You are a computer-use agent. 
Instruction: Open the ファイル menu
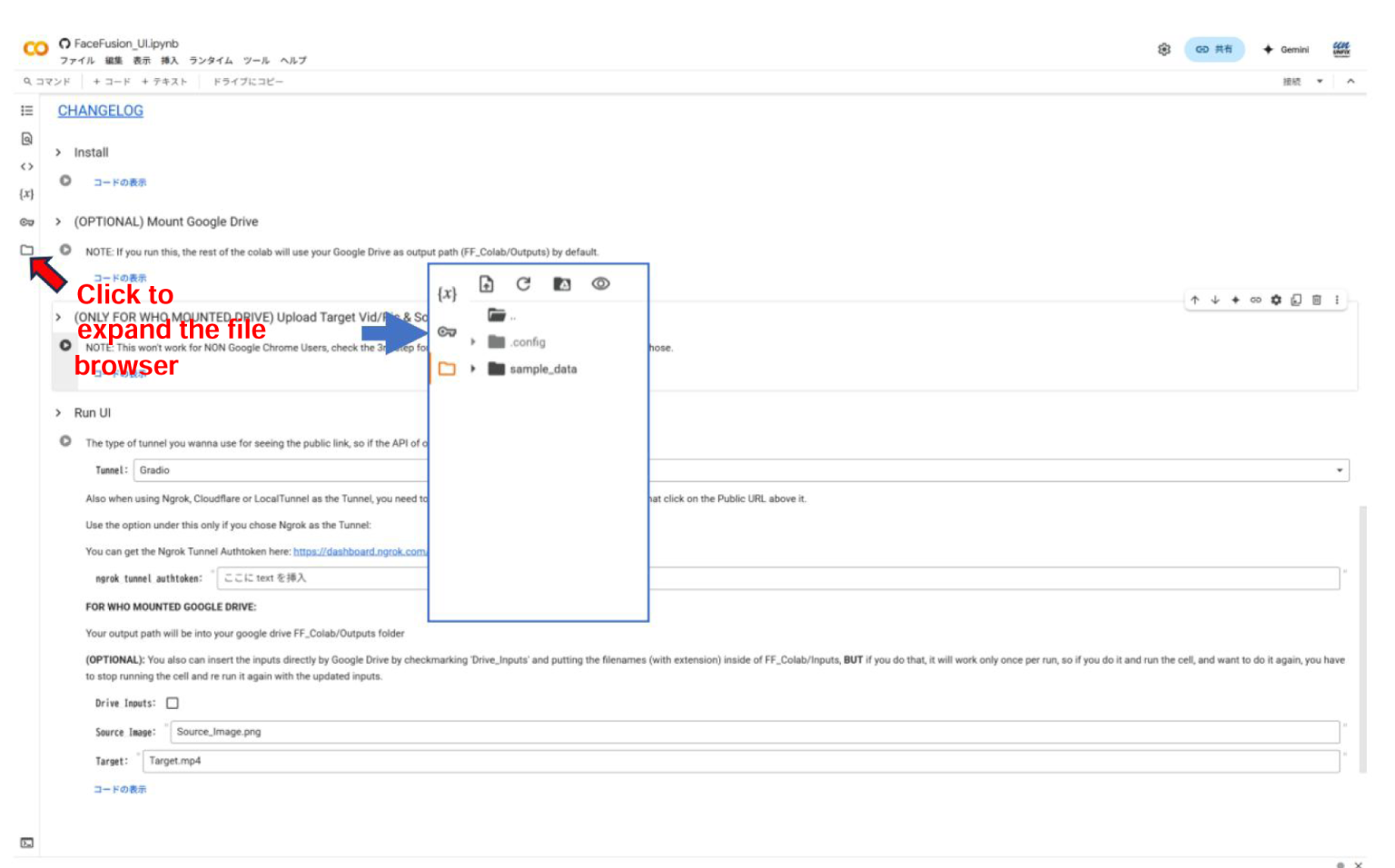point(77,61)
